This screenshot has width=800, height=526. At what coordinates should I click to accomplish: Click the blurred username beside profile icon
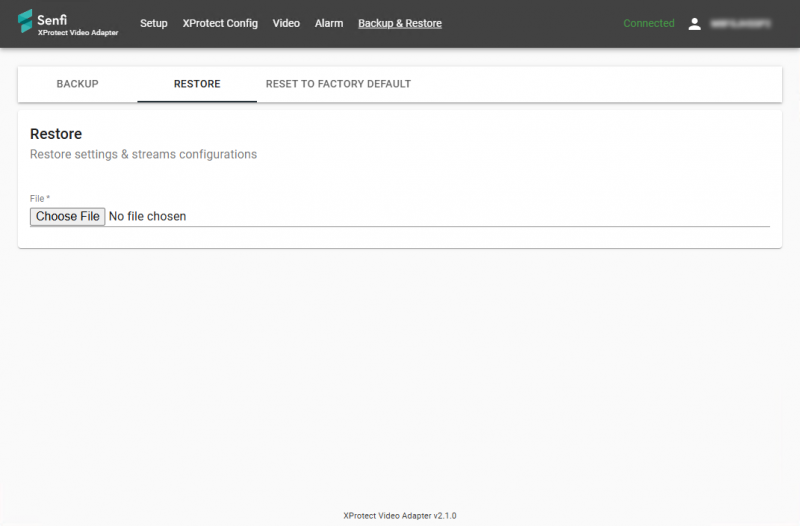(x=743, y=23)
